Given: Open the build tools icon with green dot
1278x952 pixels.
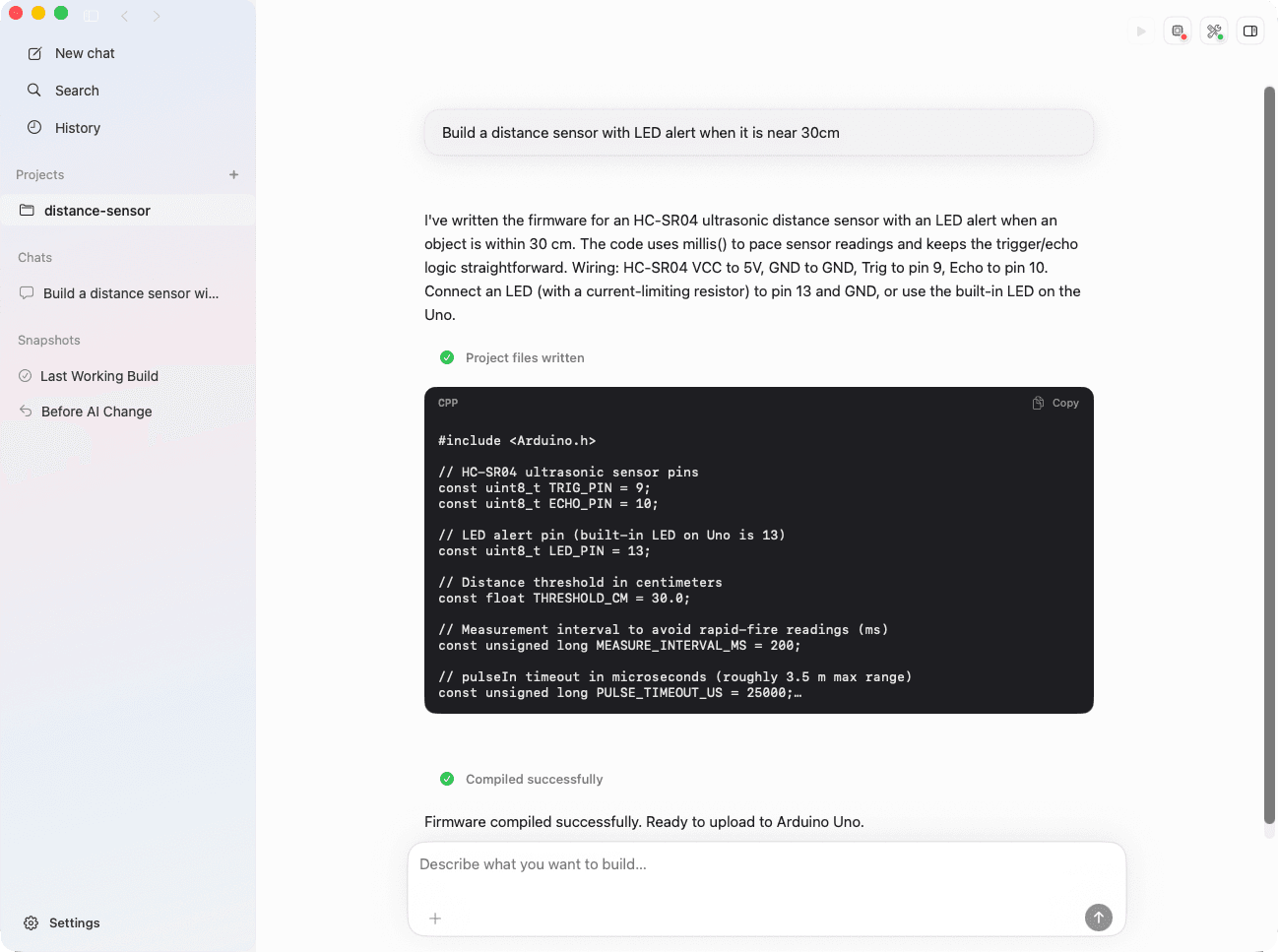Looking at the screenshot, I should point(1214,32).
